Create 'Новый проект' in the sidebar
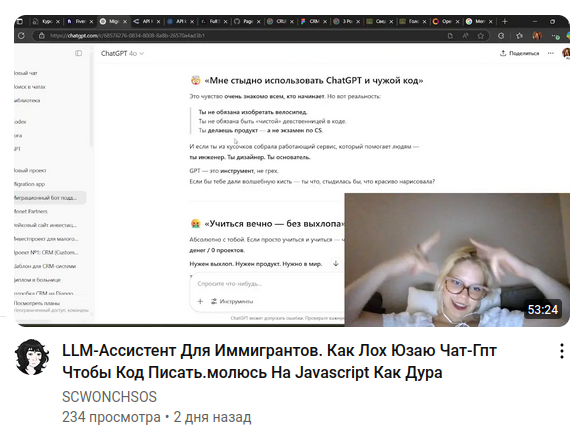This screenshot has height=428, width=575. click(x=30, y=170)
